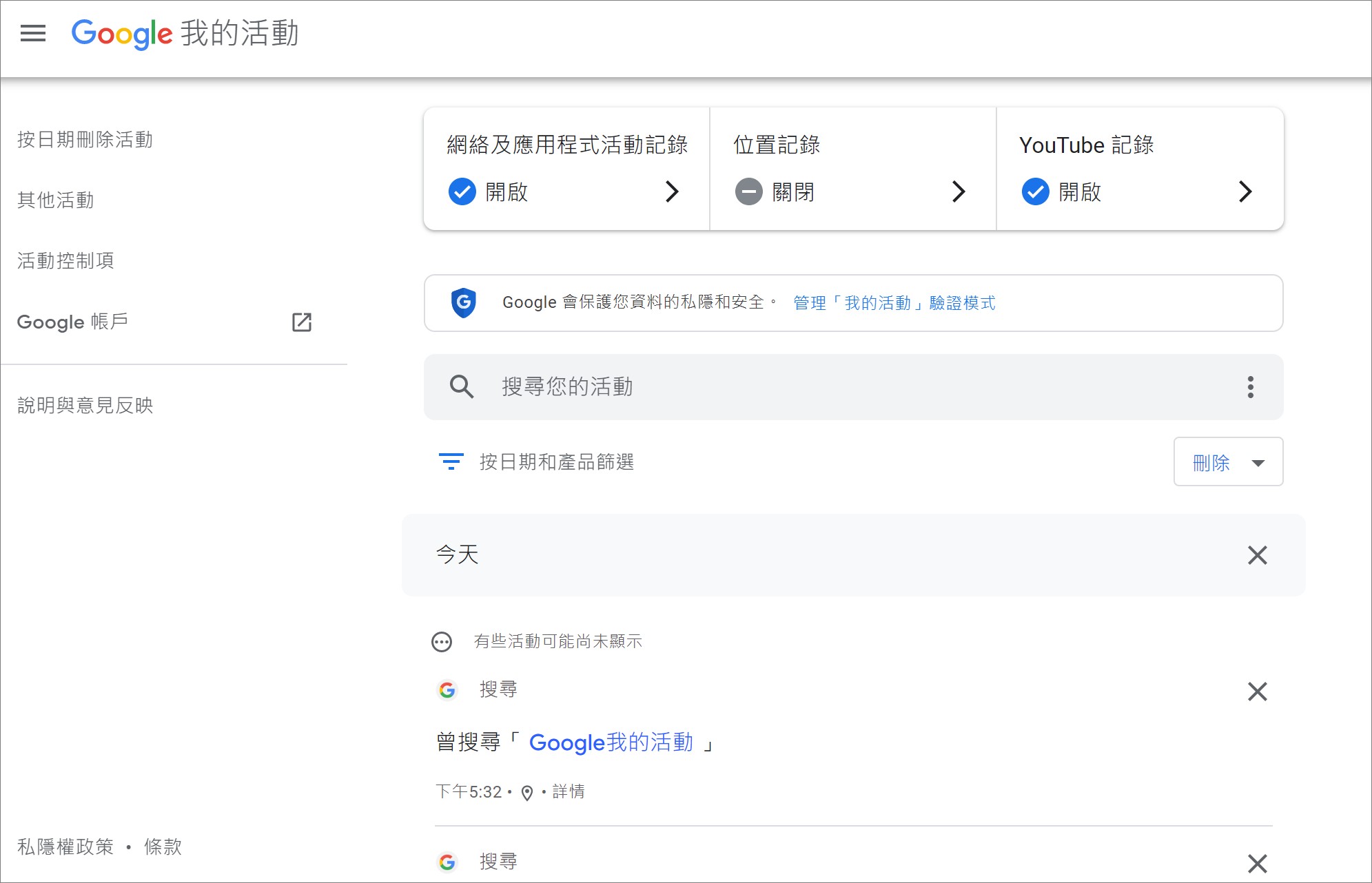Open external link icon beside Google 帳戶
Viewport: 1372px width, 883px height.
302,322
